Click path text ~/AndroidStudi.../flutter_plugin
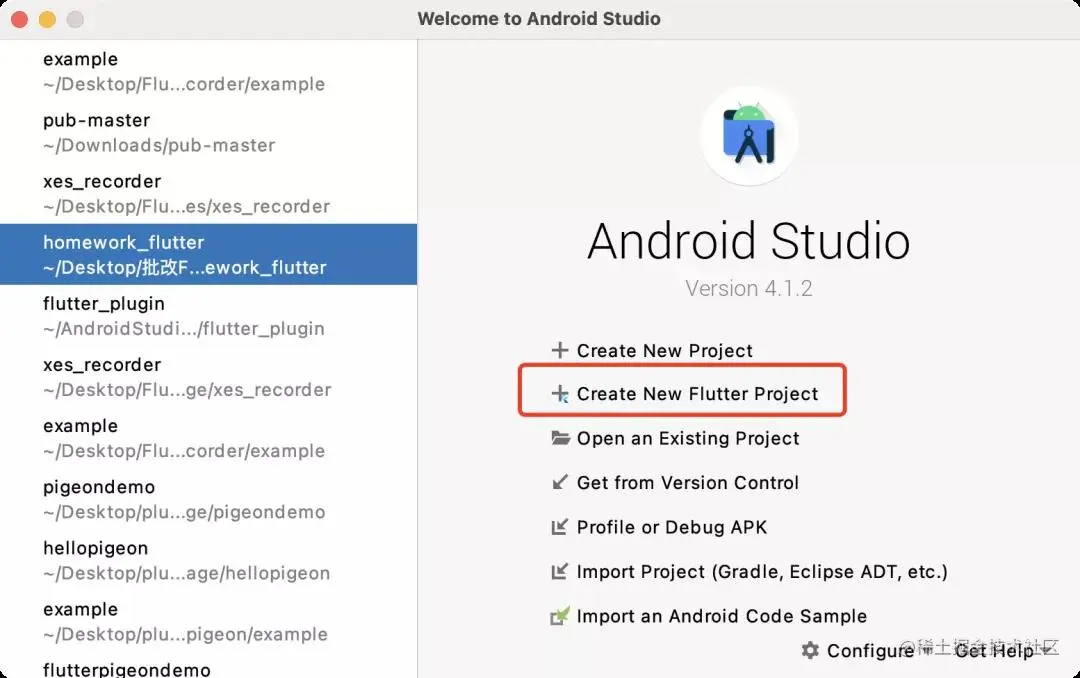This screenshot has width=1080, height=678. point(183,329)
